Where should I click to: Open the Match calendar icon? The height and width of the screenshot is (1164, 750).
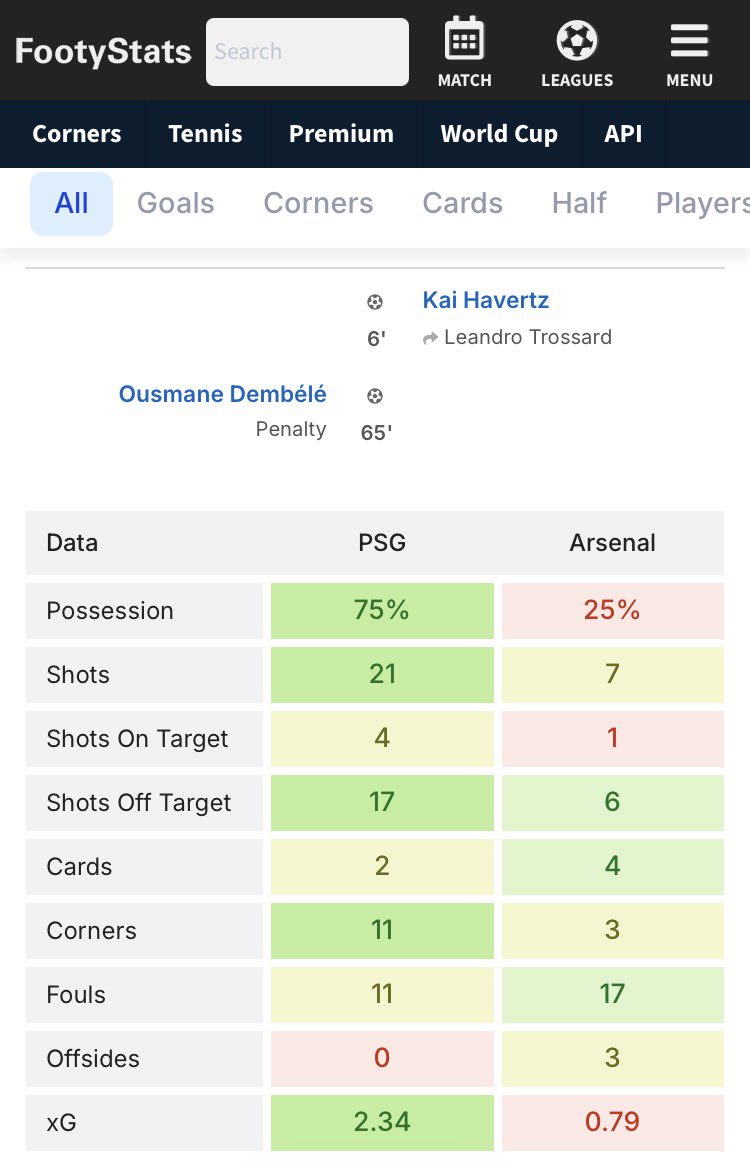pyautogui.click(x=464, y=39)
